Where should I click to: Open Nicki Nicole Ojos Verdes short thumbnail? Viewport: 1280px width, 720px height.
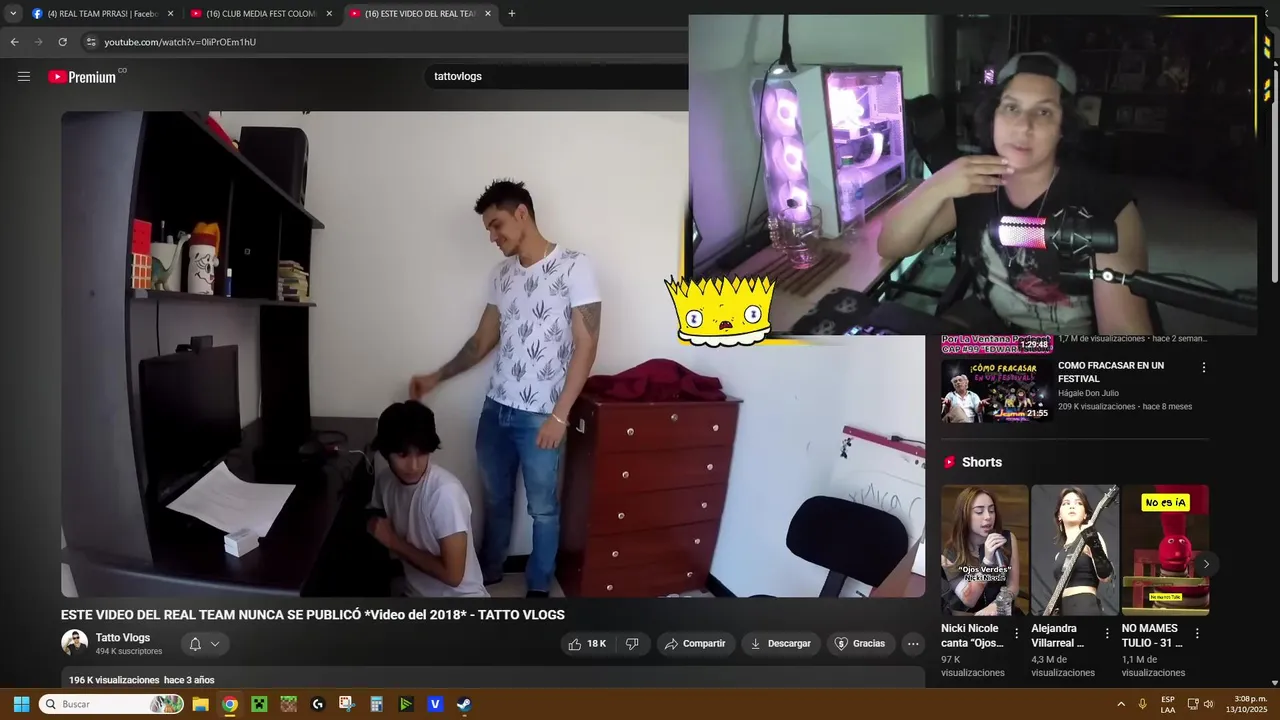[984, 550]
